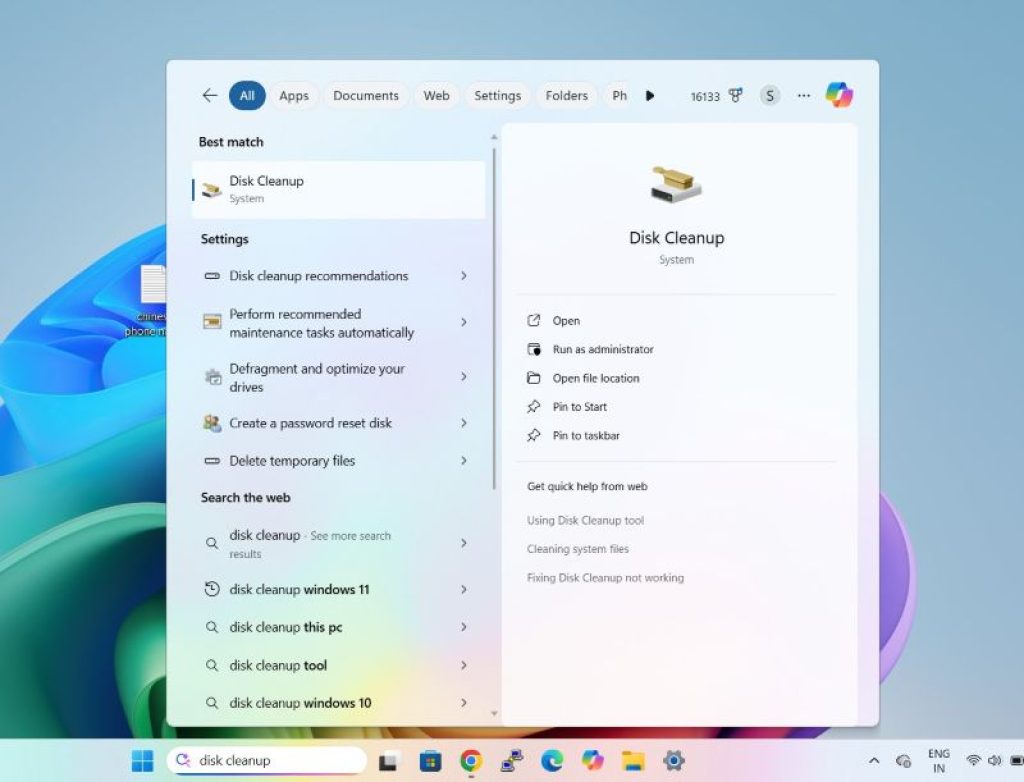Click the Create a password reset disk icon

click(212, 423)
